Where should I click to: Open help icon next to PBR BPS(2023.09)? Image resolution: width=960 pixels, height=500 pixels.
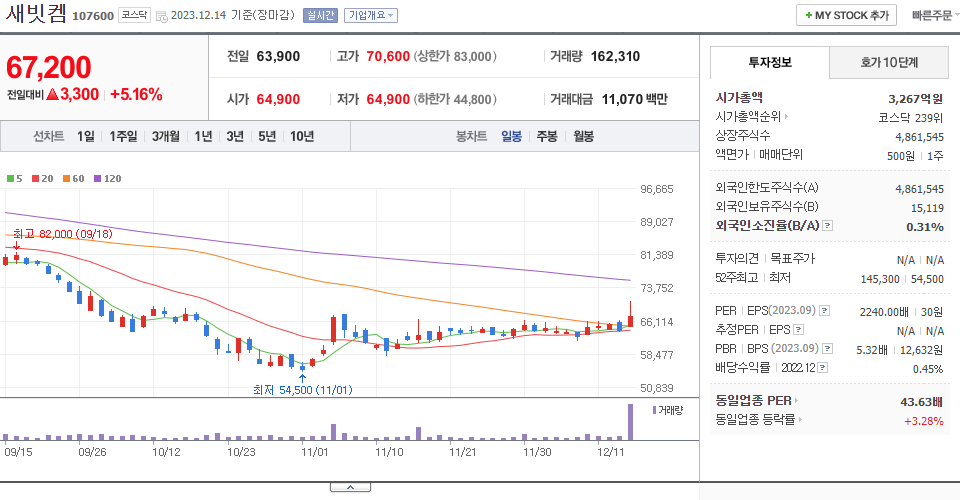click(x=827, y=349)
